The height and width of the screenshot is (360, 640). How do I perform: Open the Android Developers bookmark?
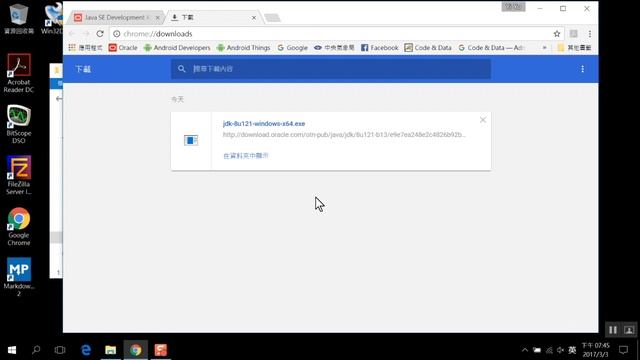(x=177, y=48)
